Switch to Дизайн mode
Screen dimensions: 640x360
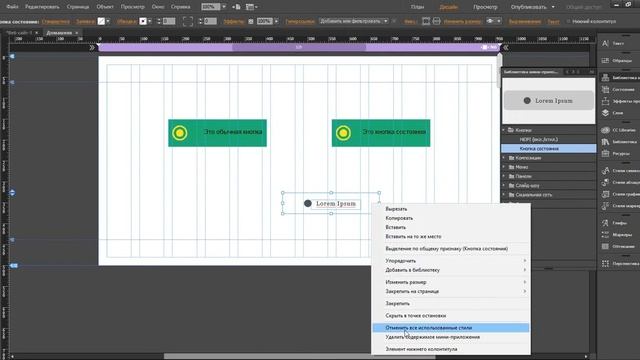coord(448,7)
